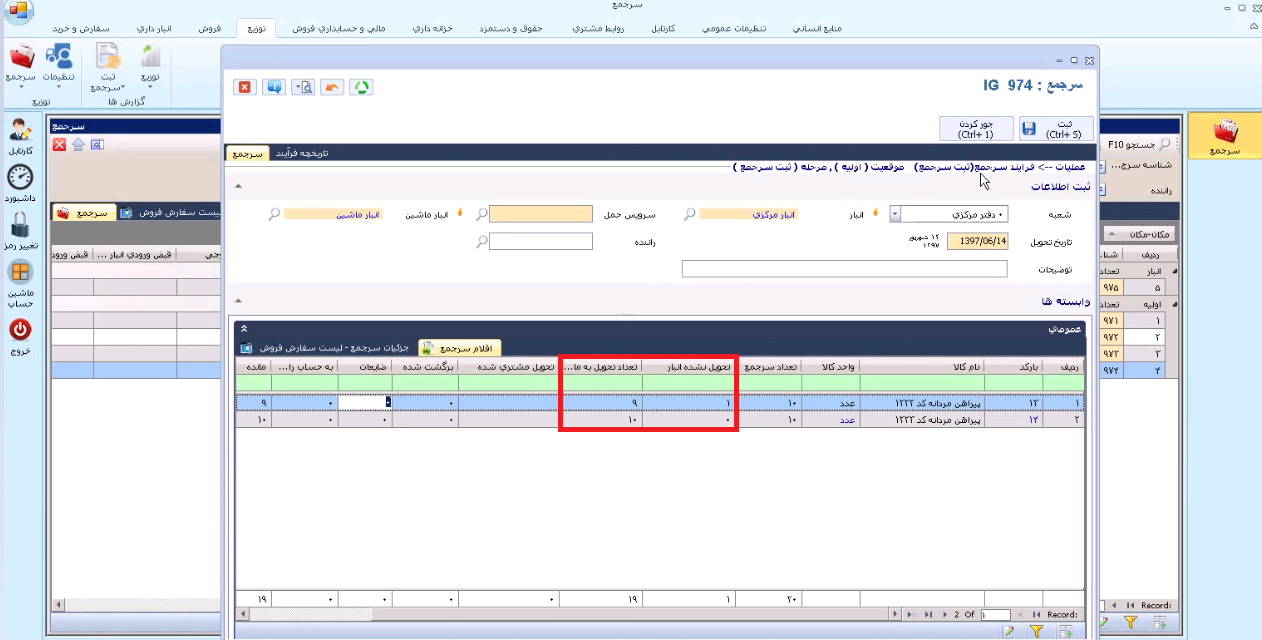Open the انبار داري ribbon tab

(153, 29)
